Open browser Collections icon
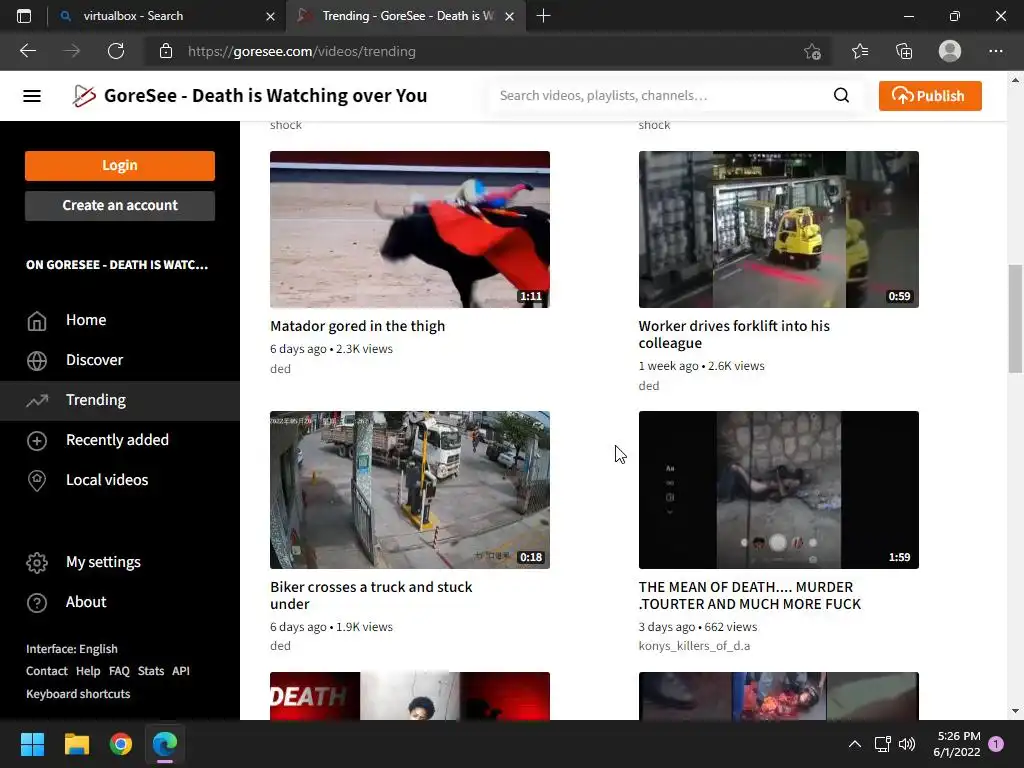This screenshot has width=1024, height=768. click(904, 51)
